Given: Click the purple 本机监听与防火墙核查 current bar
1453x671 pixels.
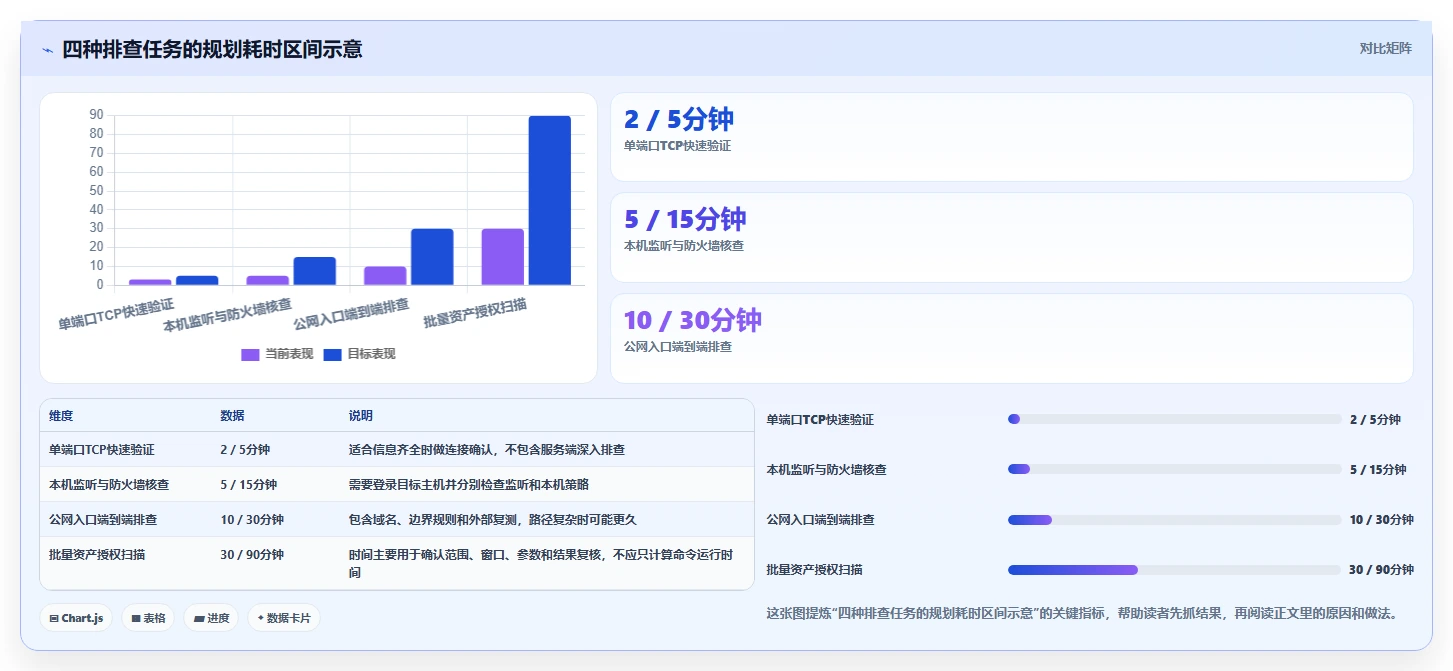Looking at the screenshot, I should coord(268,280).
